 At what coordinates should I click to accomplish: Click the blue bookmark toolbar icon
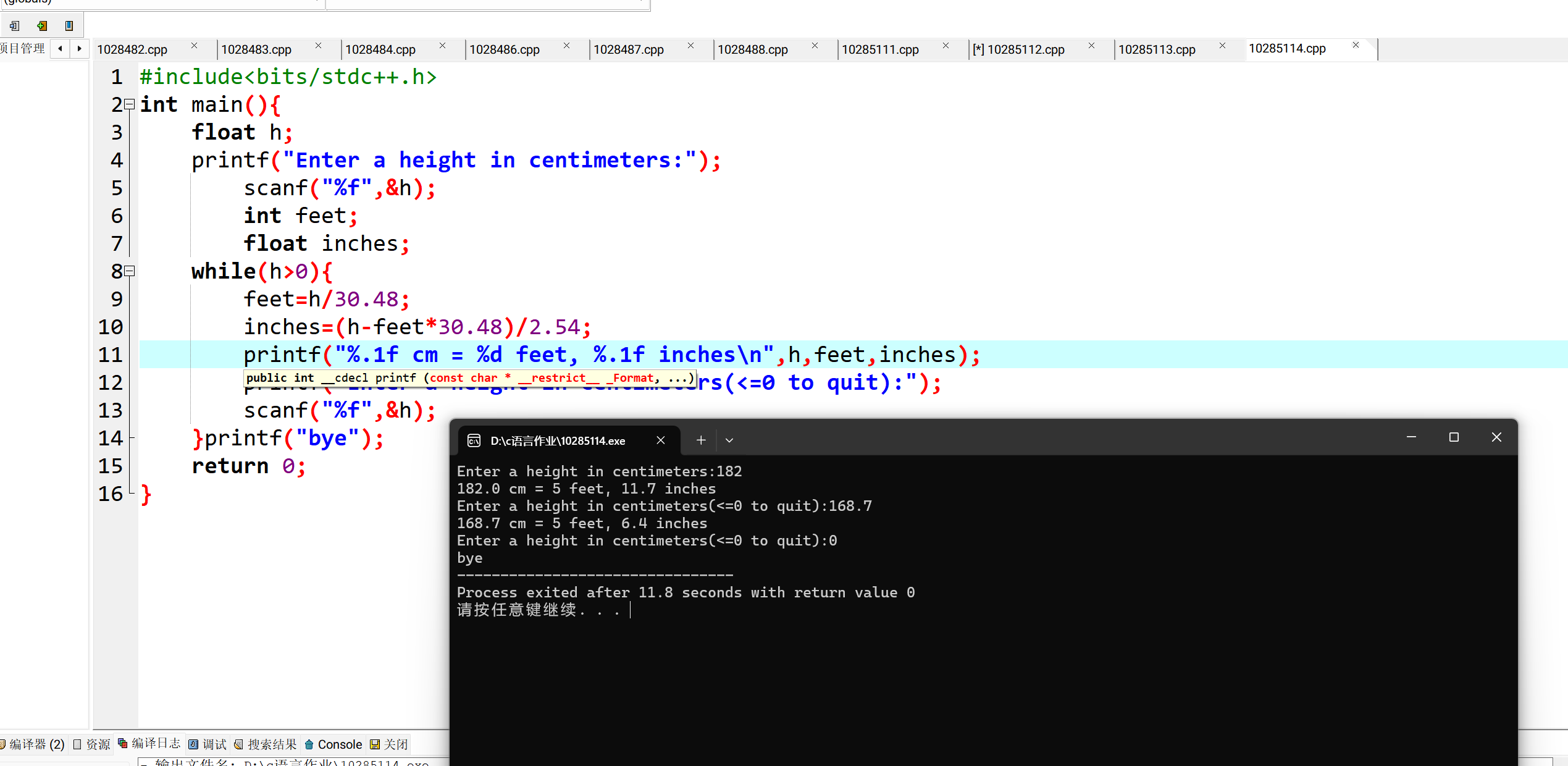click(69, 26)
